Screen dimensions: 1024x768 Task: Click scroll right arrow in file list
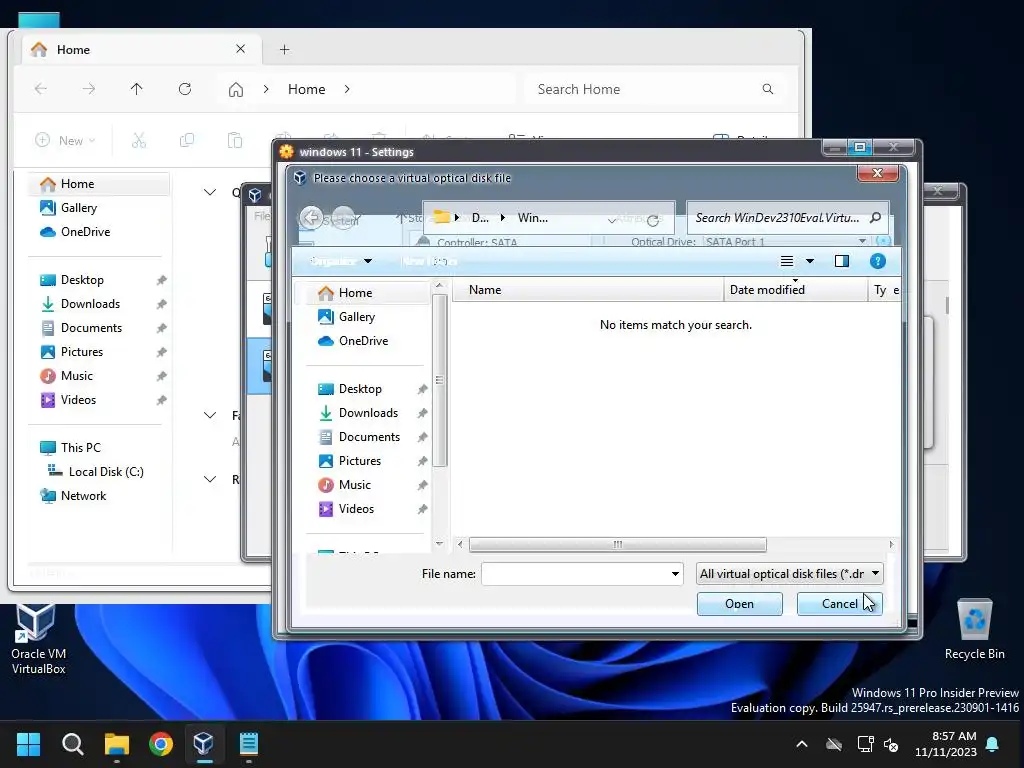pos(891,544)
